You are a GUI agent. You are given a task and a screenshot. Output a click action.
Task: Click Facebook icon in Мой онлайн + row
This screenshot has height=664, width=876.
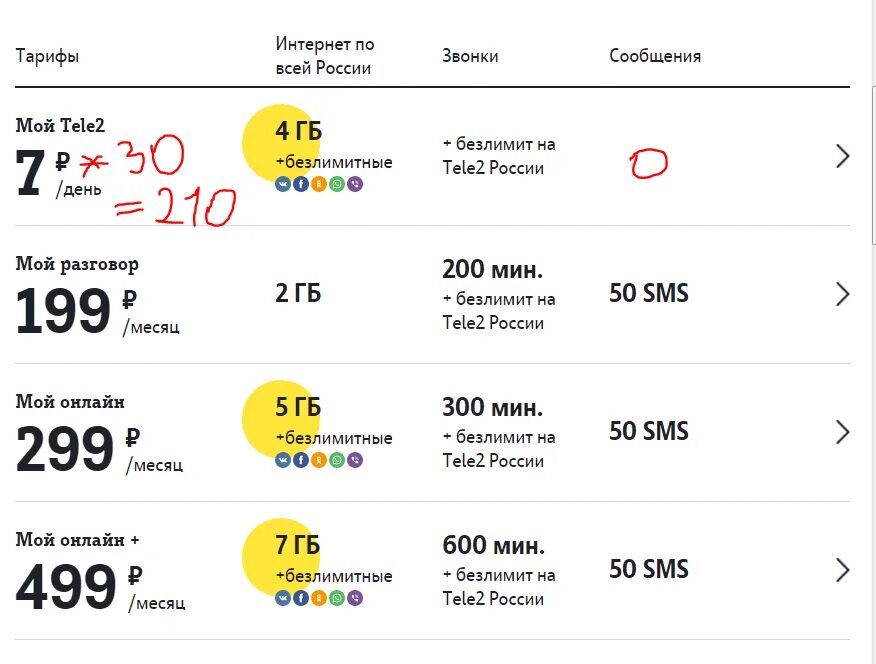301,598
